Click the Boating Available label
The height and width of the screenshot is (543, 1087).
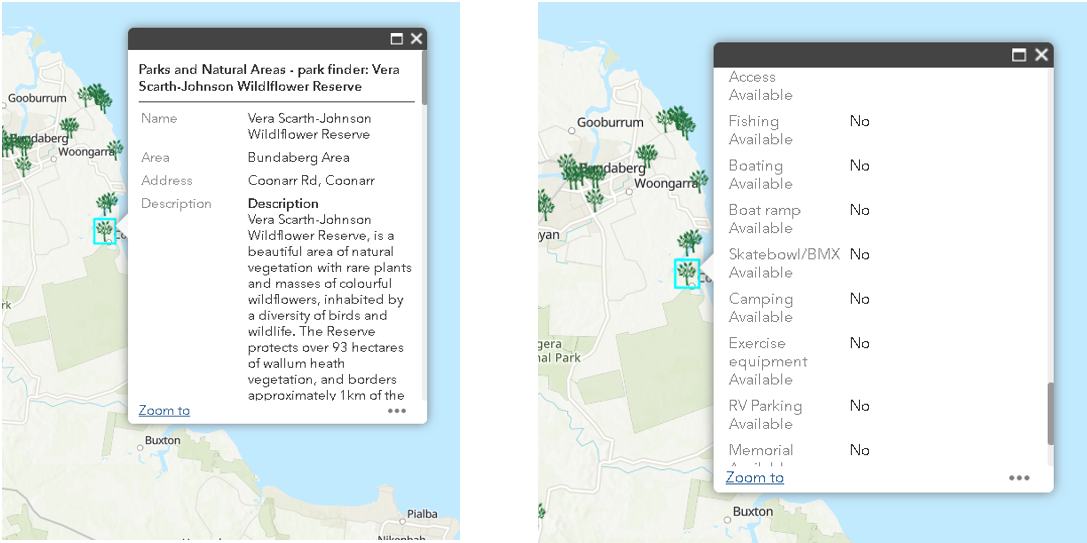point(760,175)
